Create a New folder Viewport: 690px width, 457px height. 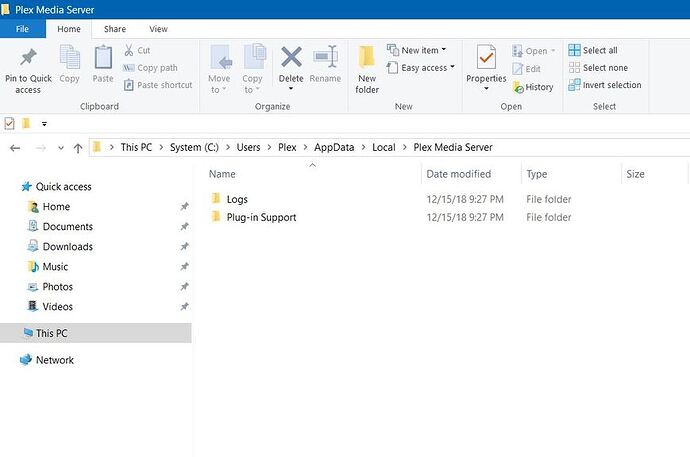(367, 70)
